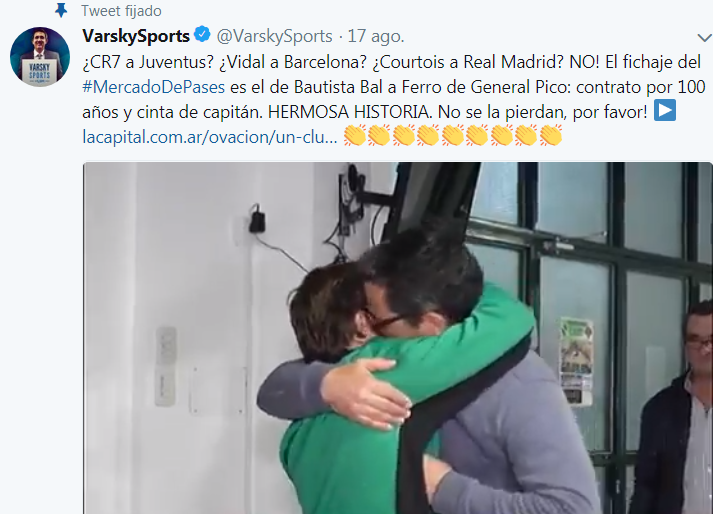Screen dimensions: 713x514
Task: Expand the tweet options chevron
Action: coord(704,38)
